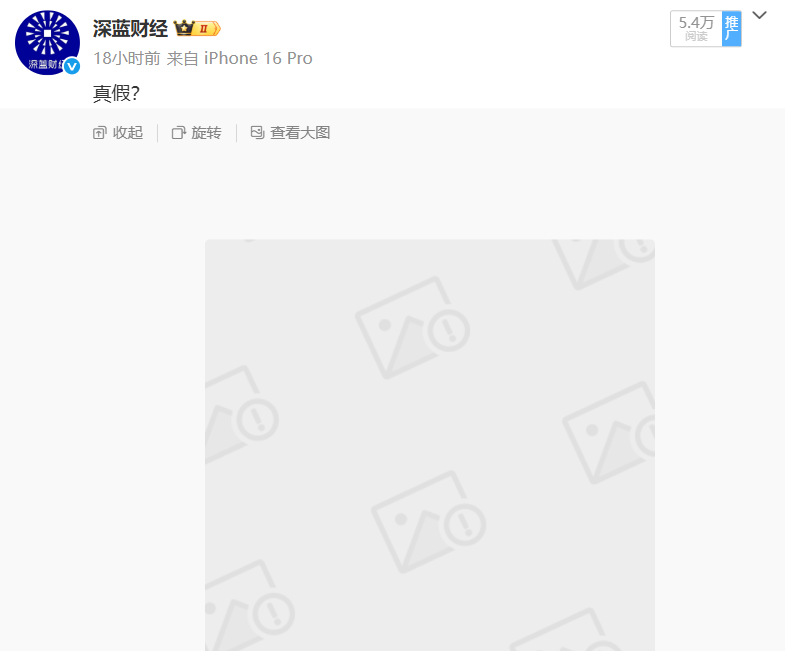
Task: Open the iPhone 16 Pro source link
Action: 258,59
